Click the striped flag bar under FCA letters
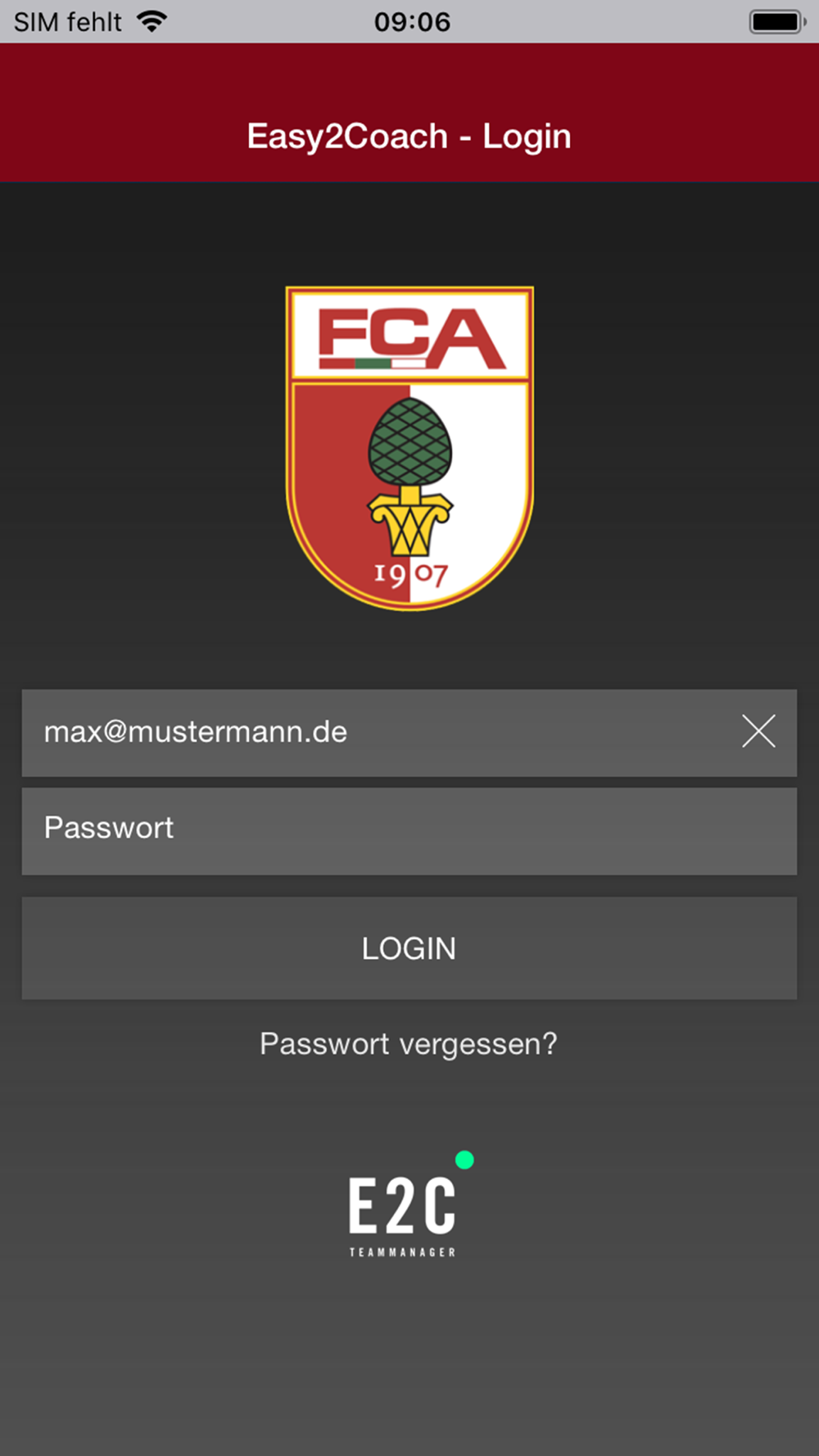The height and width of the screenshot is (1456, 819). pyautogui.click(x=373, y=363)
